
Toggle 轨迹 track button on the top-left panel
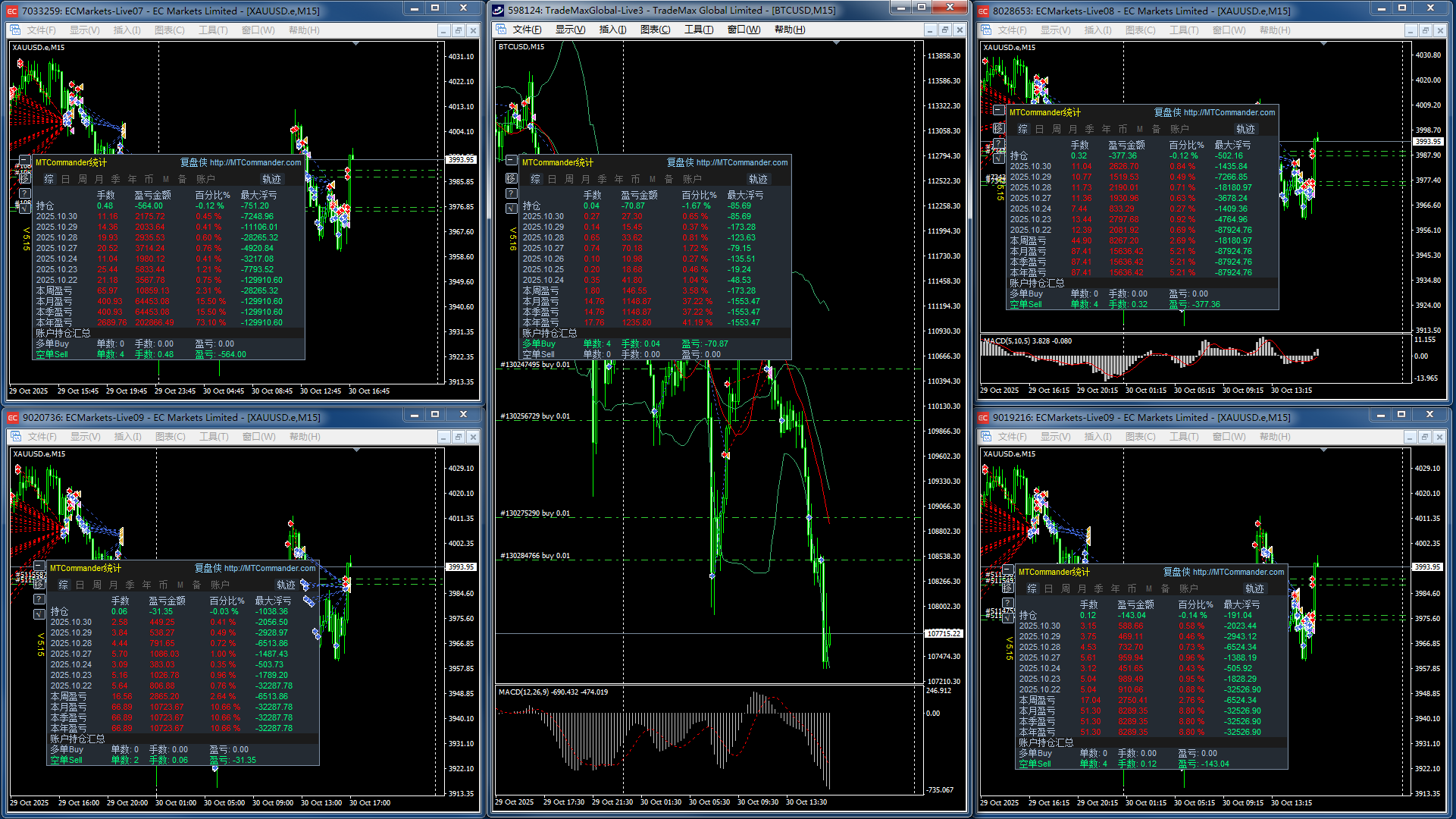pyautogui.click(x=271, y=179)
